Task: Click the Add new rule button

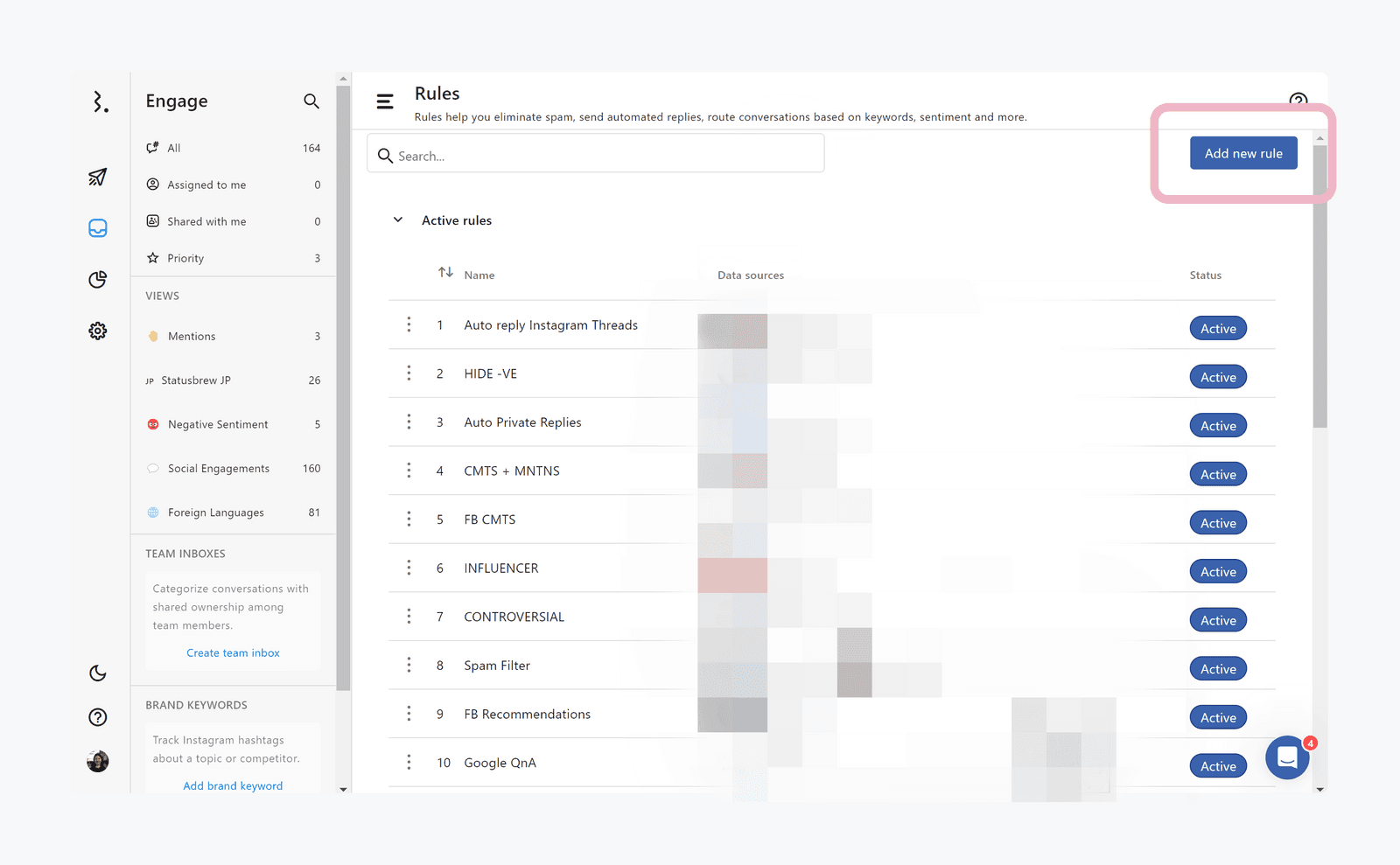Action: [x=1243, y=154]
